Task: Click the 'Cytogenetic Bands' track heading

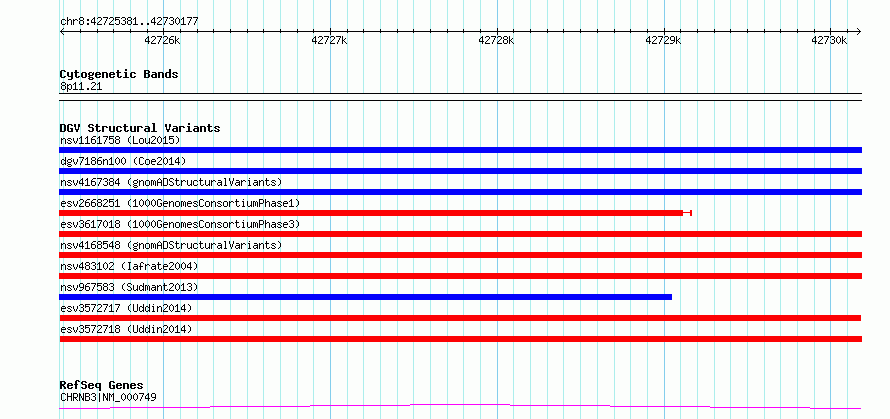Action: click(x=119, y=74)
